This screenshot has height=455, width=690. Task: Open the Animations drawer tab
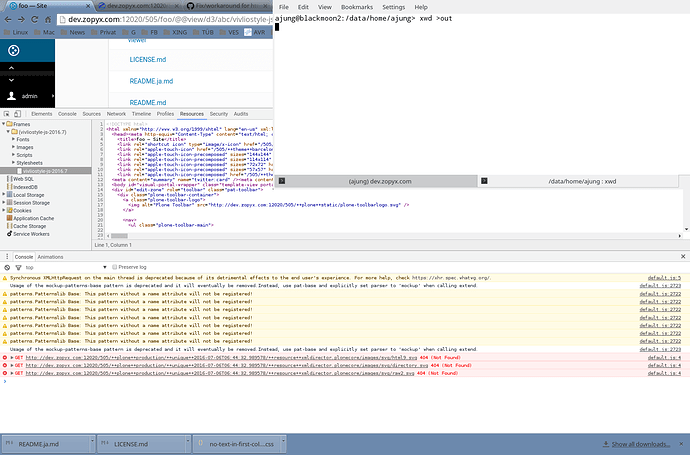pyautogui.click(x=50, y=257)
